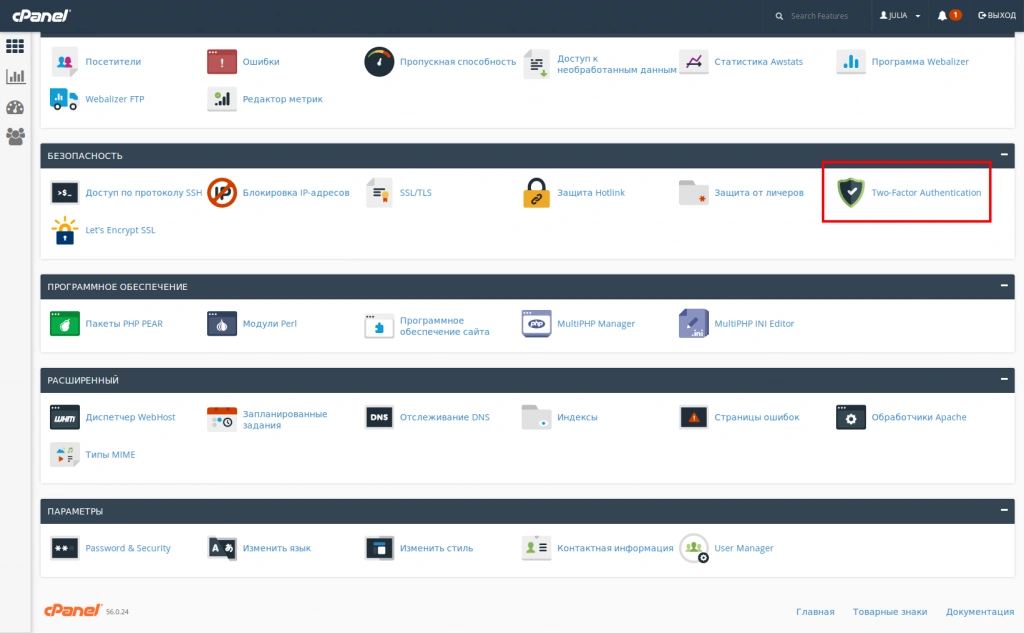
Task: Open the SSL/TLS certificate icon
Action: click(x=379, y=193)
